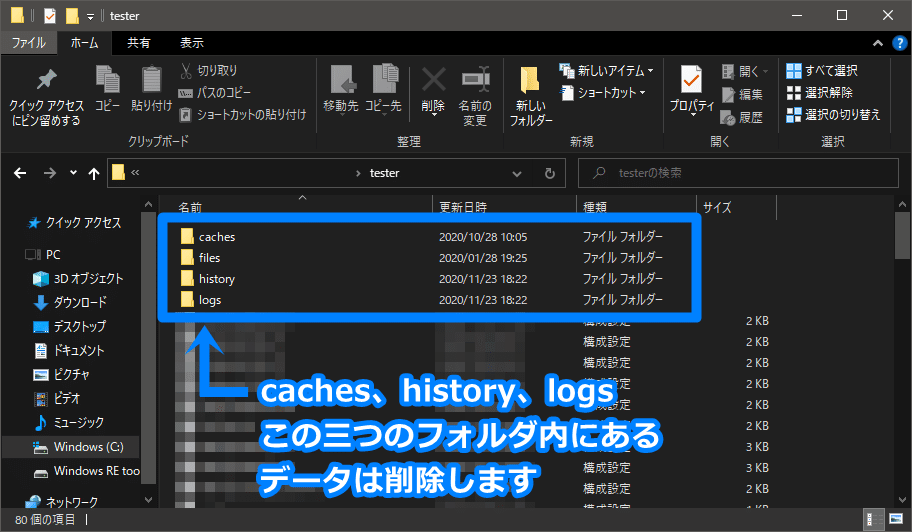The width and height of the screenshot is (912, 532).
Task: Click the file list vertical scrollbar
Action: pos(902,235)
